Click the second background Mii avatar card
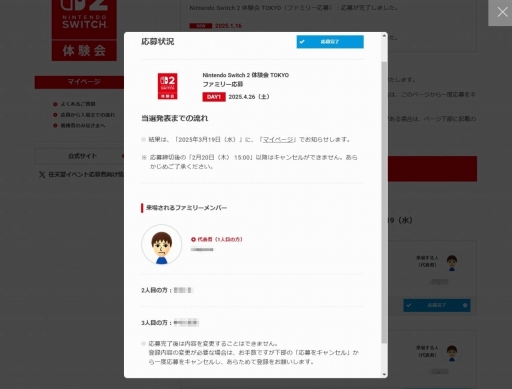The width and height of the screenshot is (512, 389). (452, 352)
